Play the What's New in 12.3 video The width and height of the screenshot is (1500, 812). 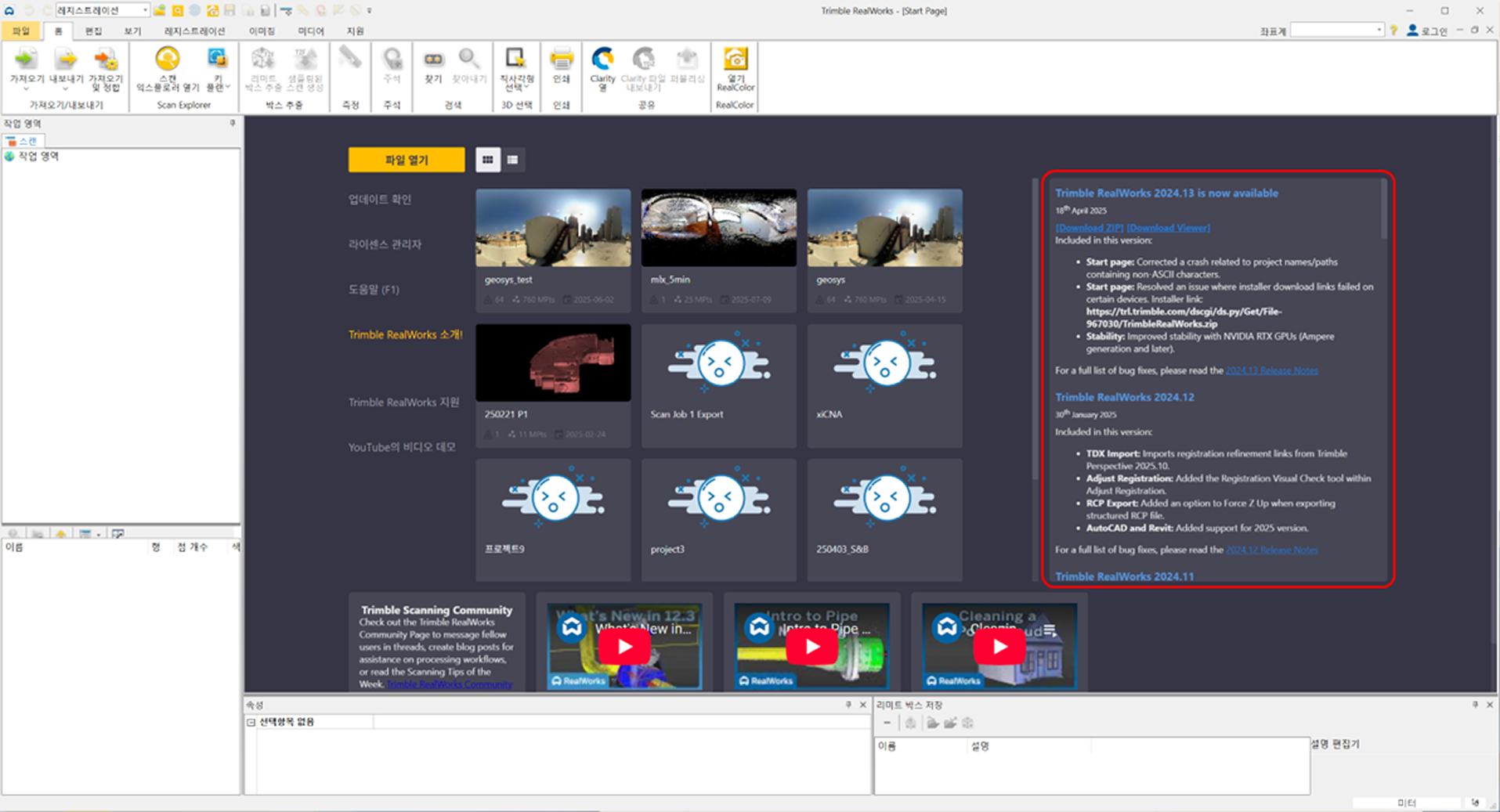coord(623,647)
